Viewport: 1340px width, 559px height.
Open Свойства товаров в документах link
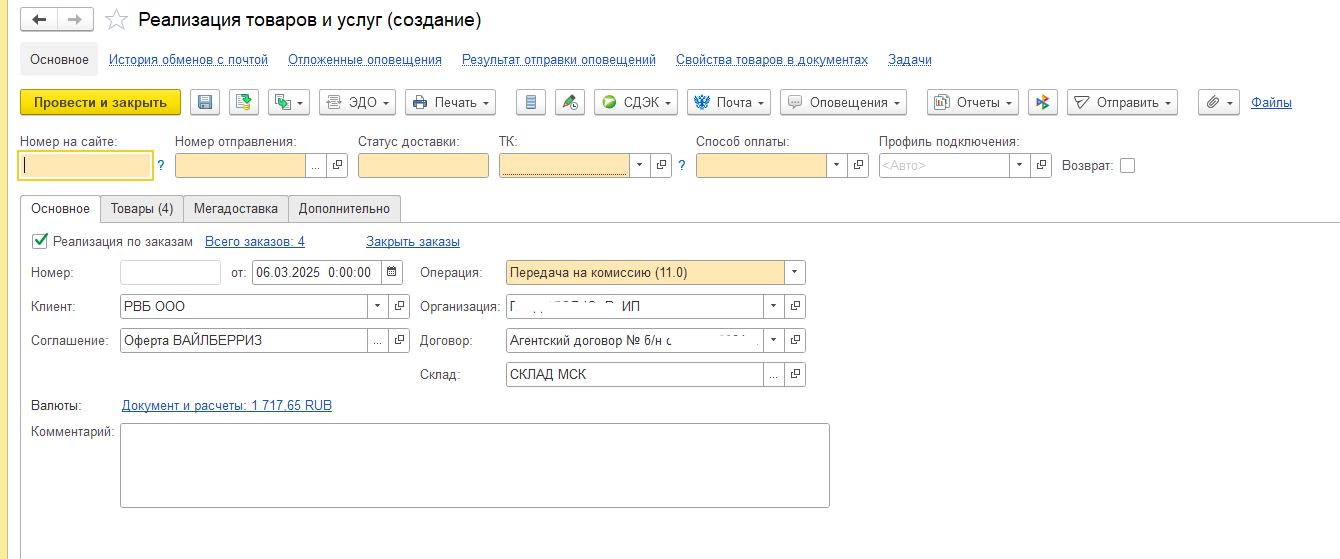click(x=772, y=60)
